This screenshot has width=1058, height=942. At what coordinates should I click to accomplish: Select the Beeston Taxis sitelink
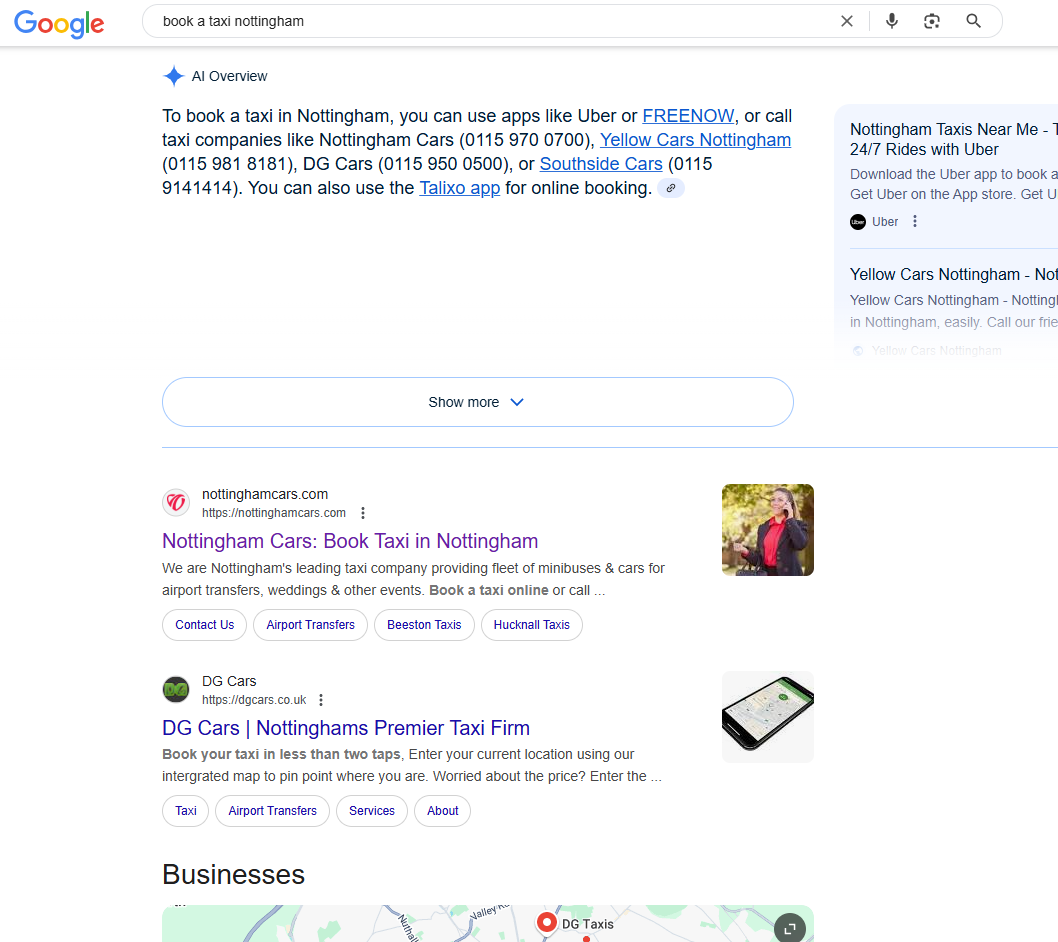[x=424, y=625]
